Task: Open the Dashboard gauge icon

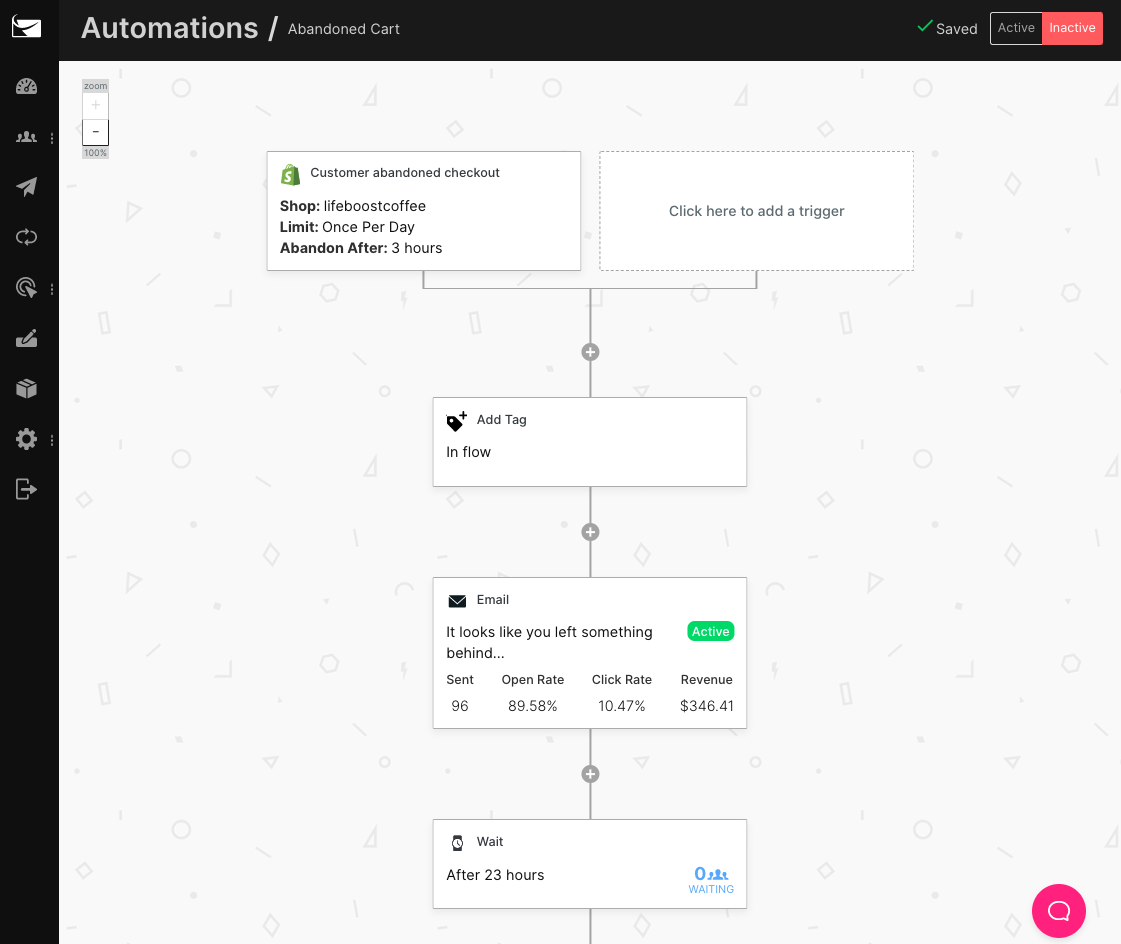Action: point(26,87)
